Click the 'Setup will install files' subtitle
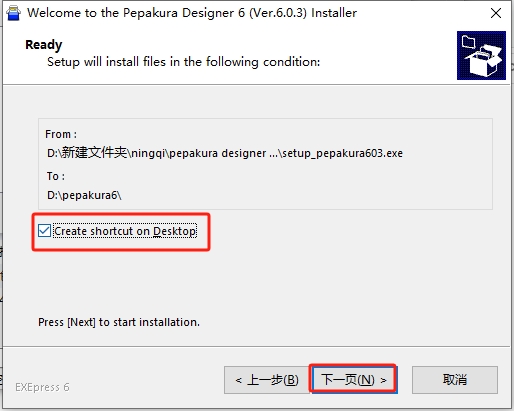 coord(184,62)
